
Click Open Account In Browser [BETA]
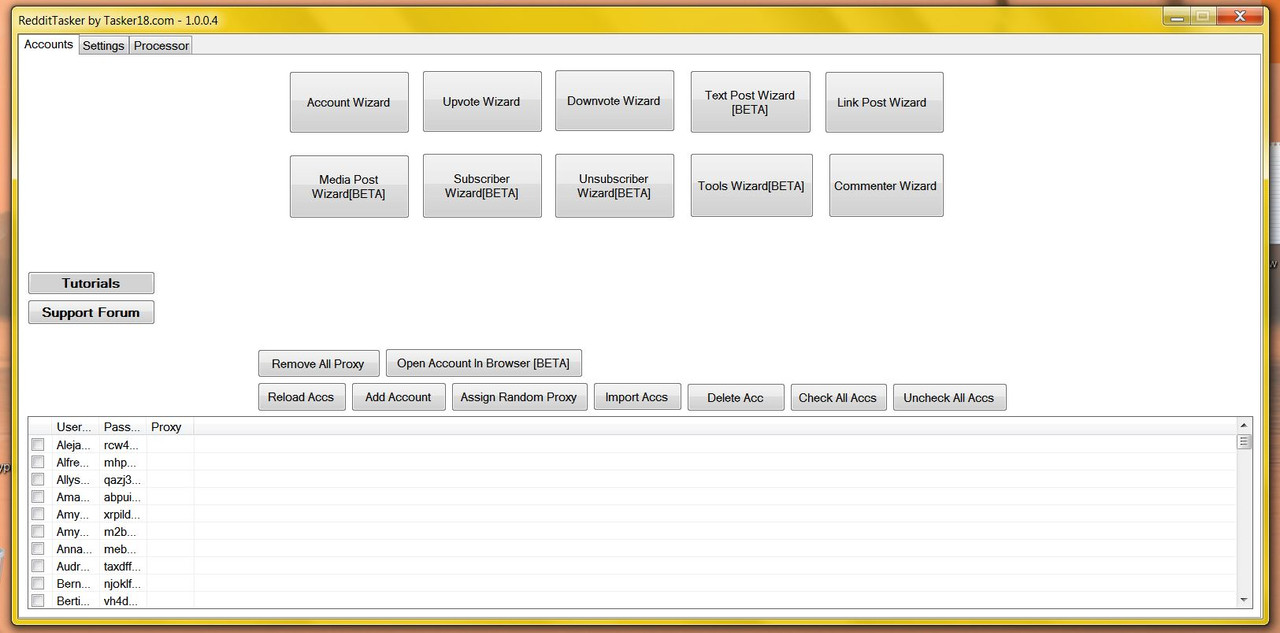[x=484, y=363]
